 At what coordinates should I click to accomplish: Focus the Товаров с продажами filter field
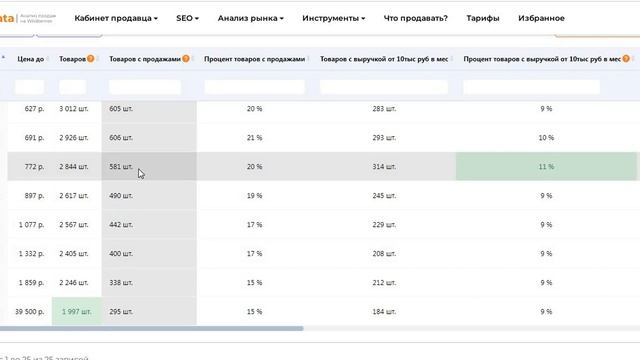[x=145, y=87]
